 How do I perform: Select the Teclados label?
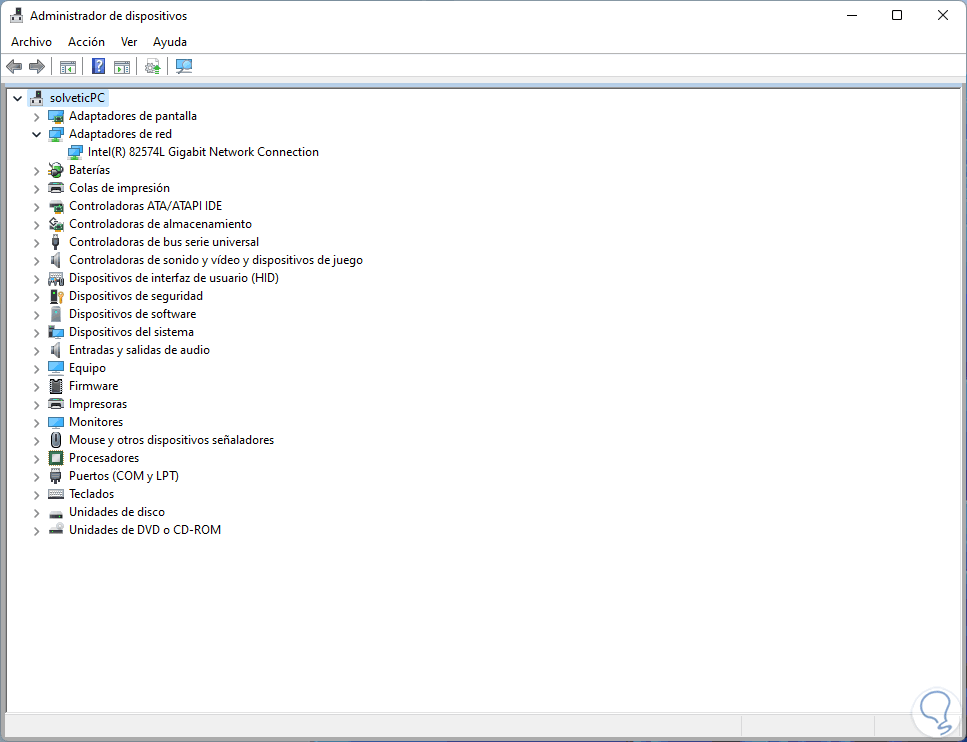click(x=91, y=494)
